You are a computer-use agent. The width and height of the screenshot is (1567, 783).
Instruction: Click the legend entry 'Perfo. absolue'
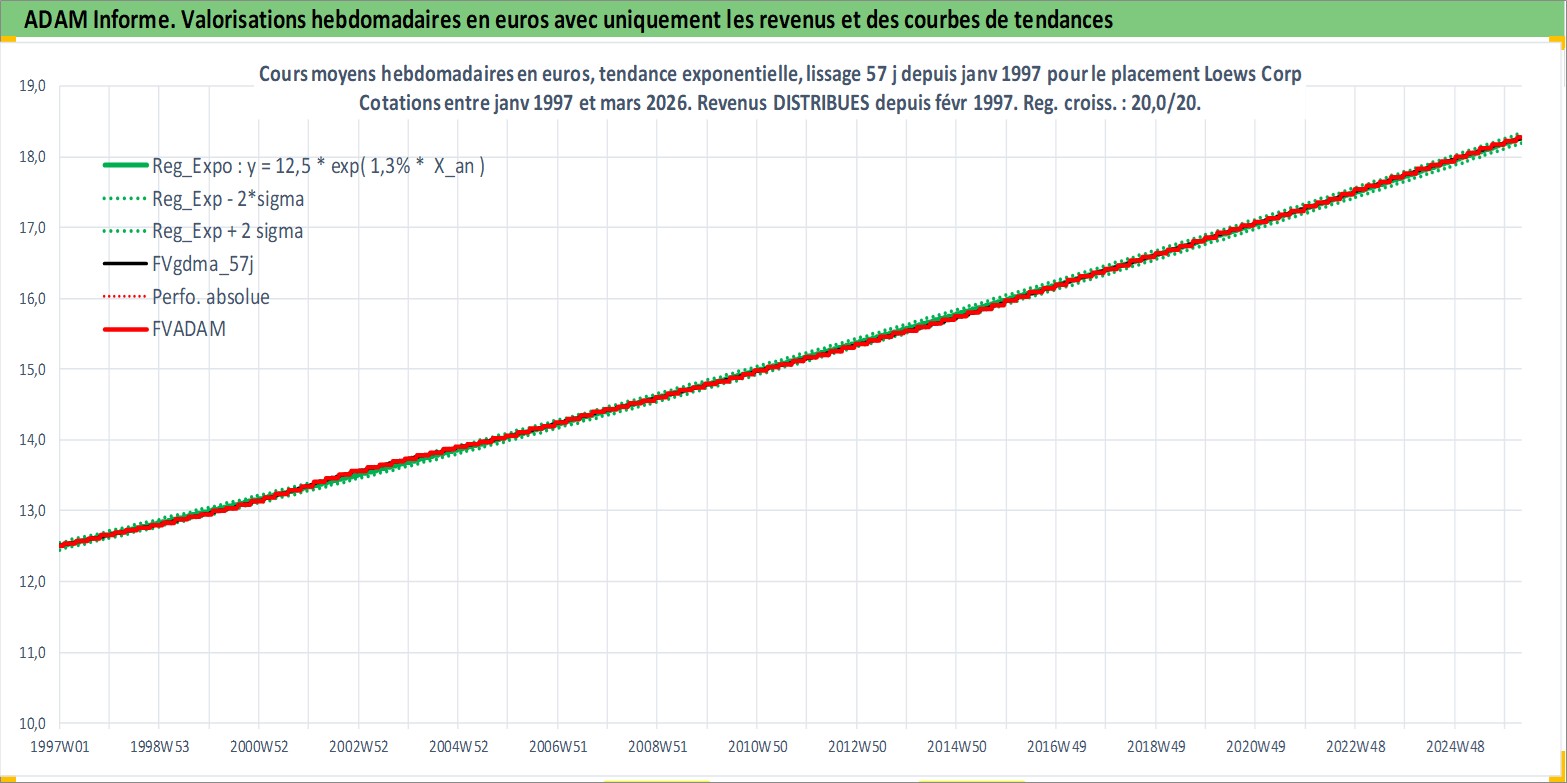[211, 297]
